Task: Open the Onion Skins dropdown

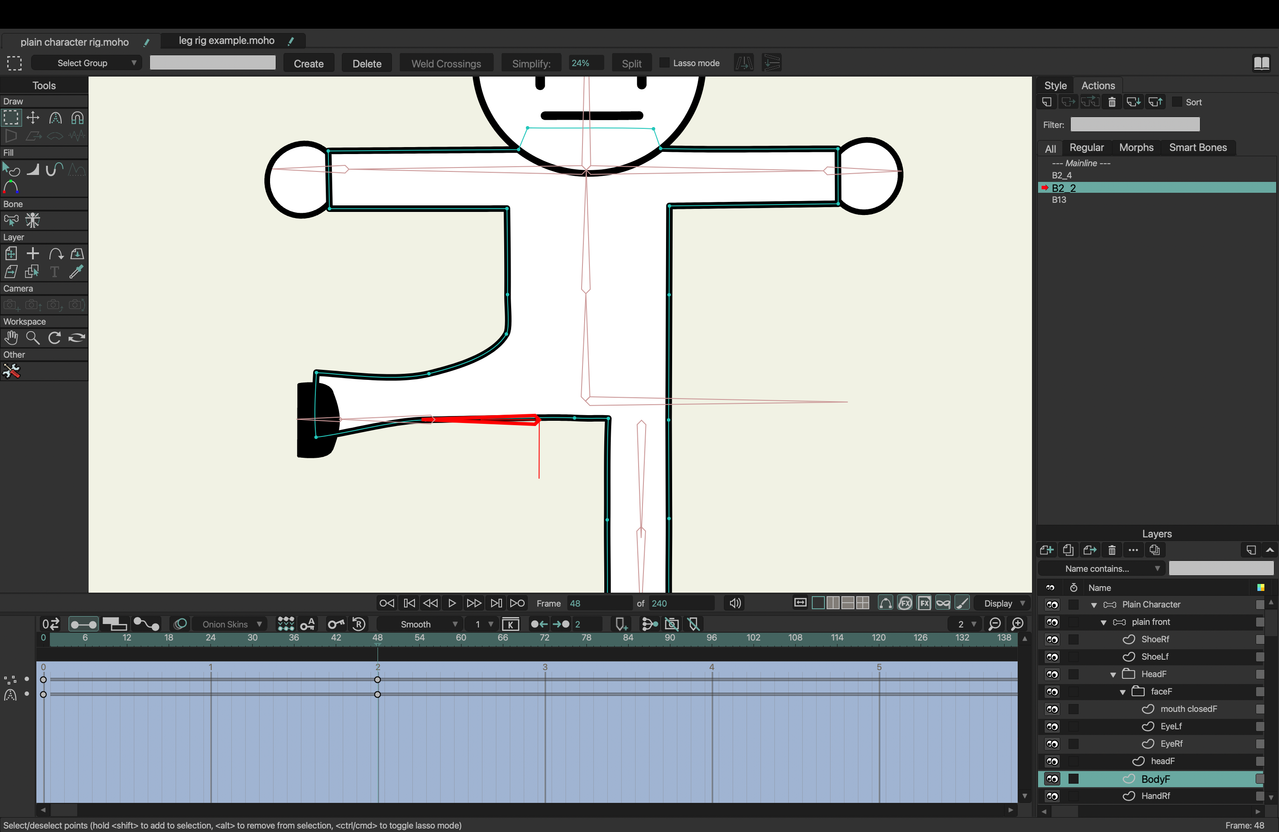Action: click(231, 624)
